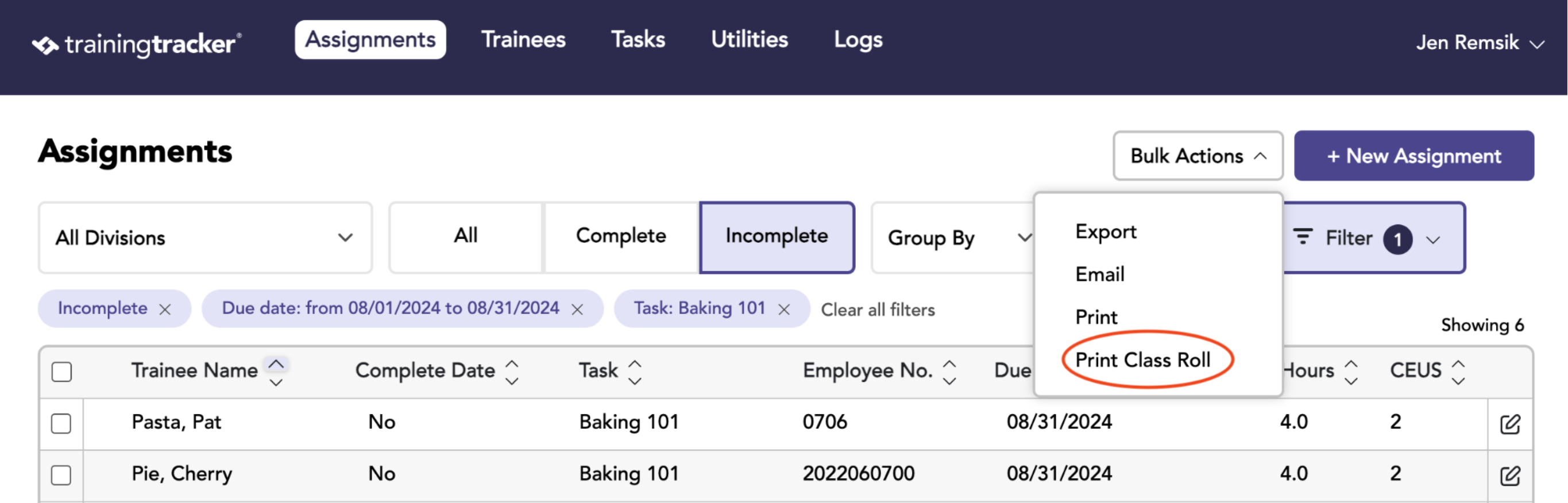1568x503 pixels.
Task: Sort by CEUS column arrows
Action: point(1458,372)
